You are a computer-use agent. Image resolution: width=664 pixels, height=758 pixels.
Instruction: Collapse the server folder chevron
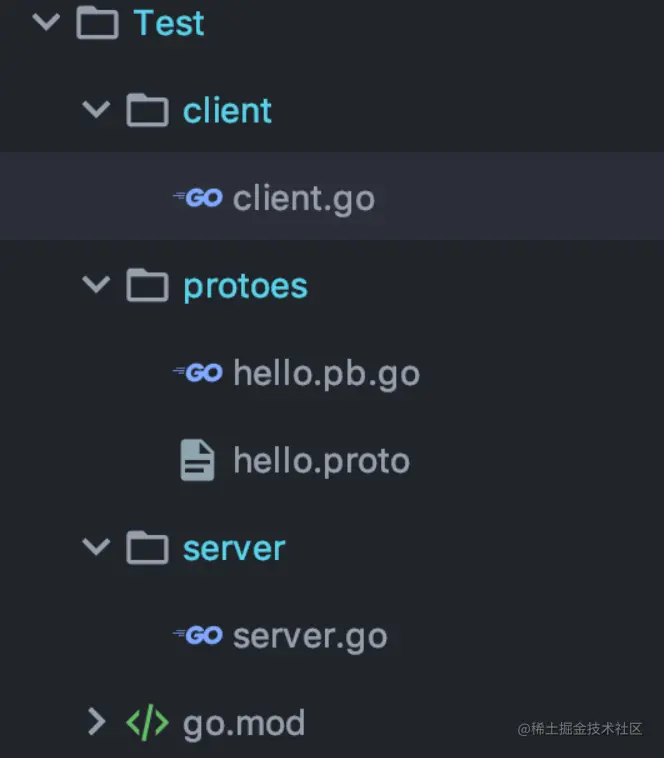coord(96,548)
